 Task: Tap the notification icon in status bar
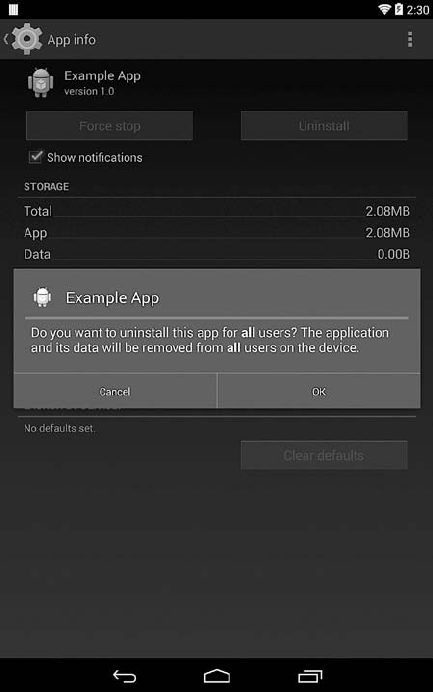(13, 9)
